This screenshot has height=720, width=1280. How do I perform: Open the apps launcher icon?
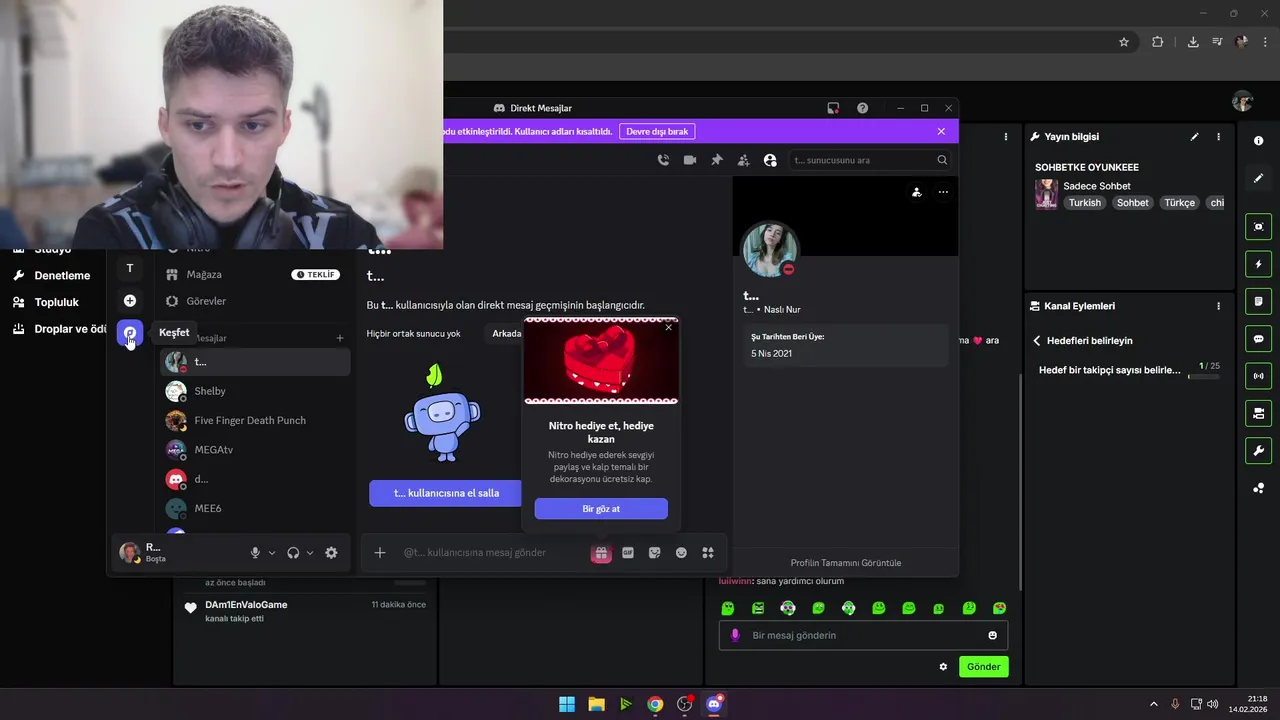708,553
